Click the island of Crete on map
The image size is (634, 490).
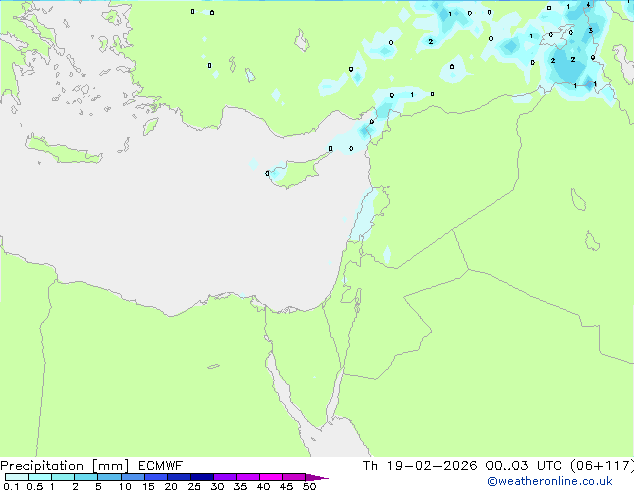coord(63,151)
